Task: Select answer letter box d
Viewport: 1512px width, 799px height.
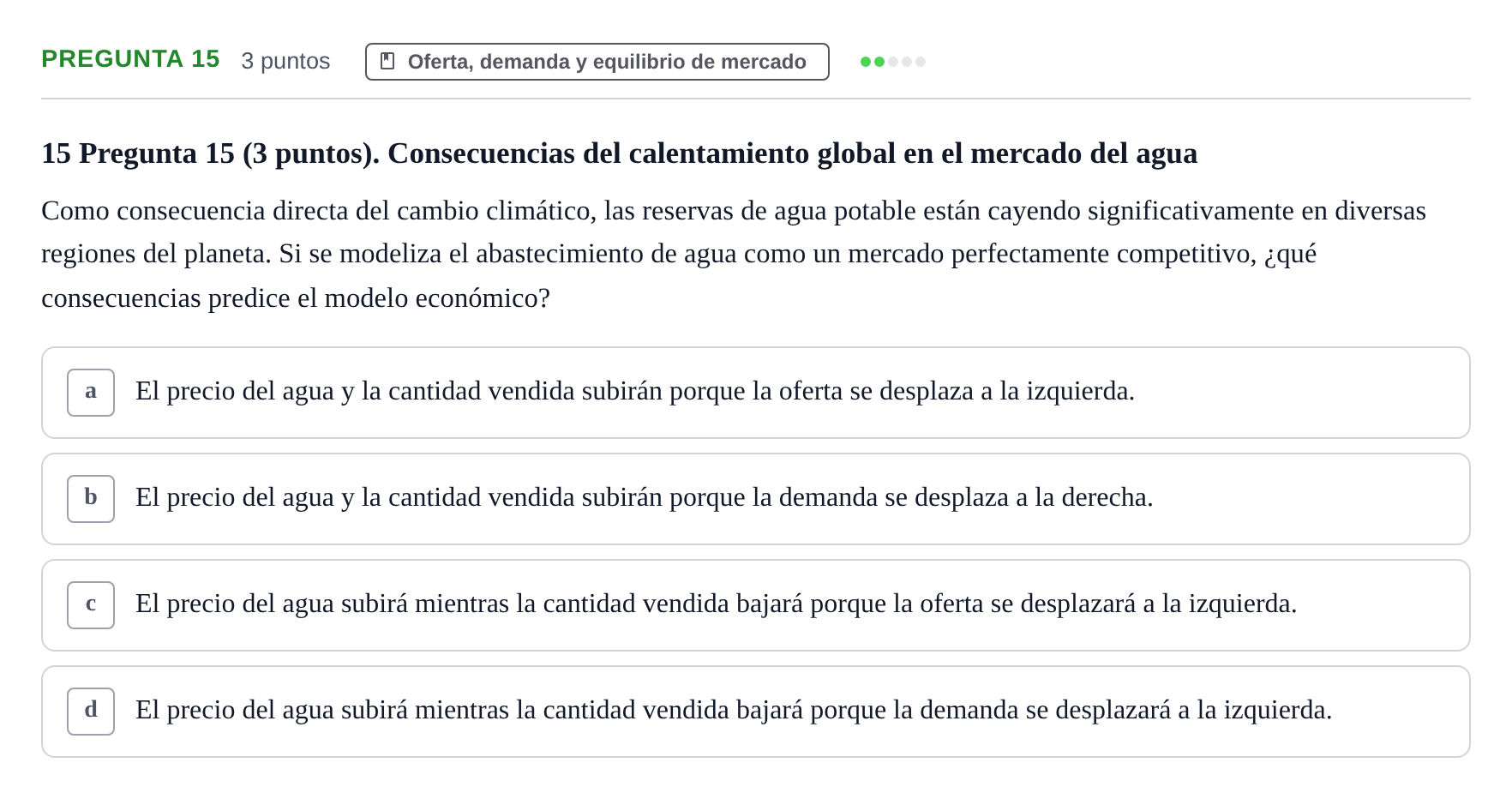Action: click(x=91, y=712)
